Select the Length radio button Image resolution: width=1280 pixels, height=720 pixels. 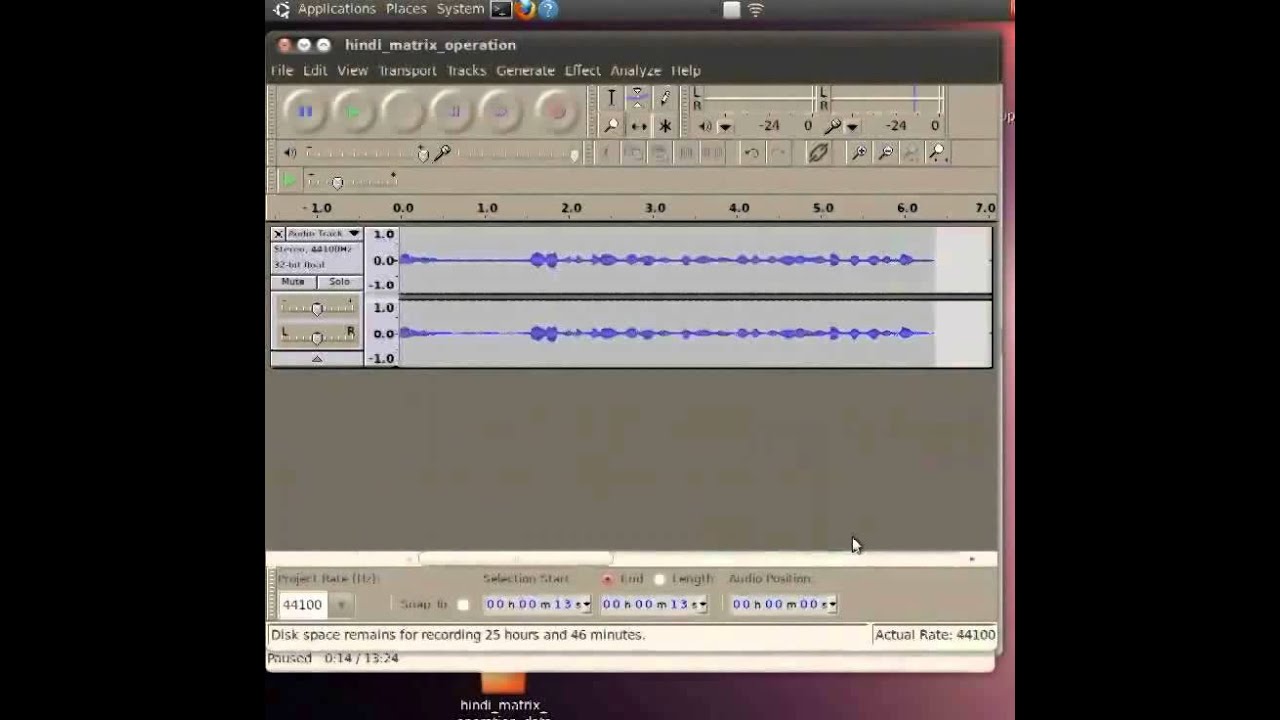pyautogui.click(x=659, y=579)
